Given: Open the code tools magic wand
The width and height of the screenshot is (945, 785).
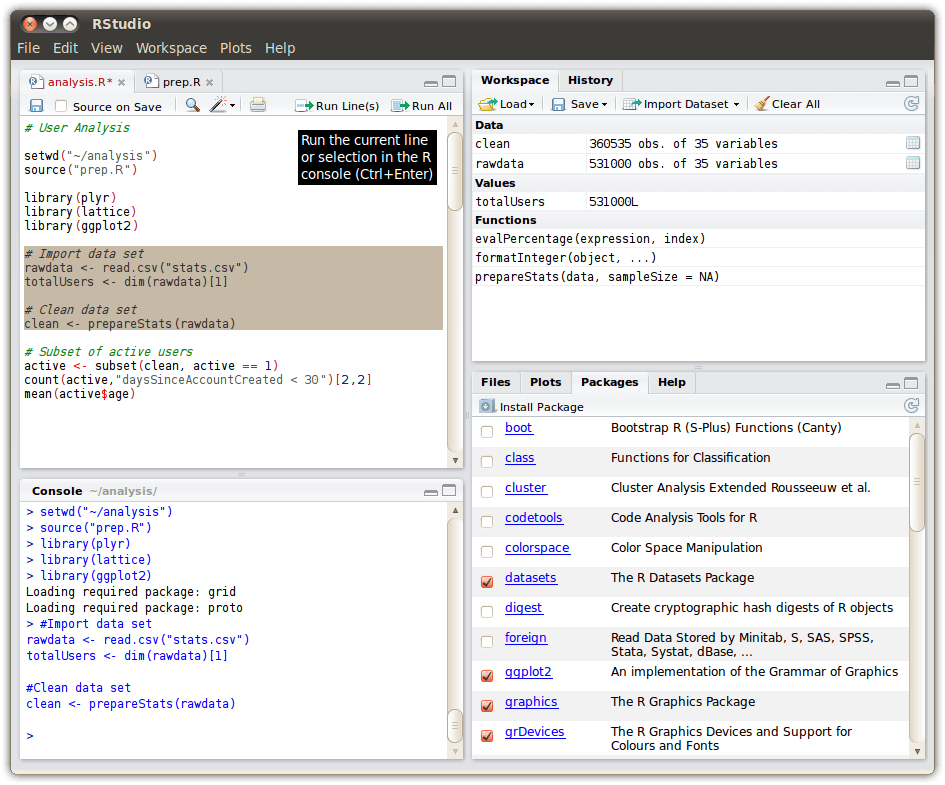Looking at the screenshot, I should (x=218, y=105).
